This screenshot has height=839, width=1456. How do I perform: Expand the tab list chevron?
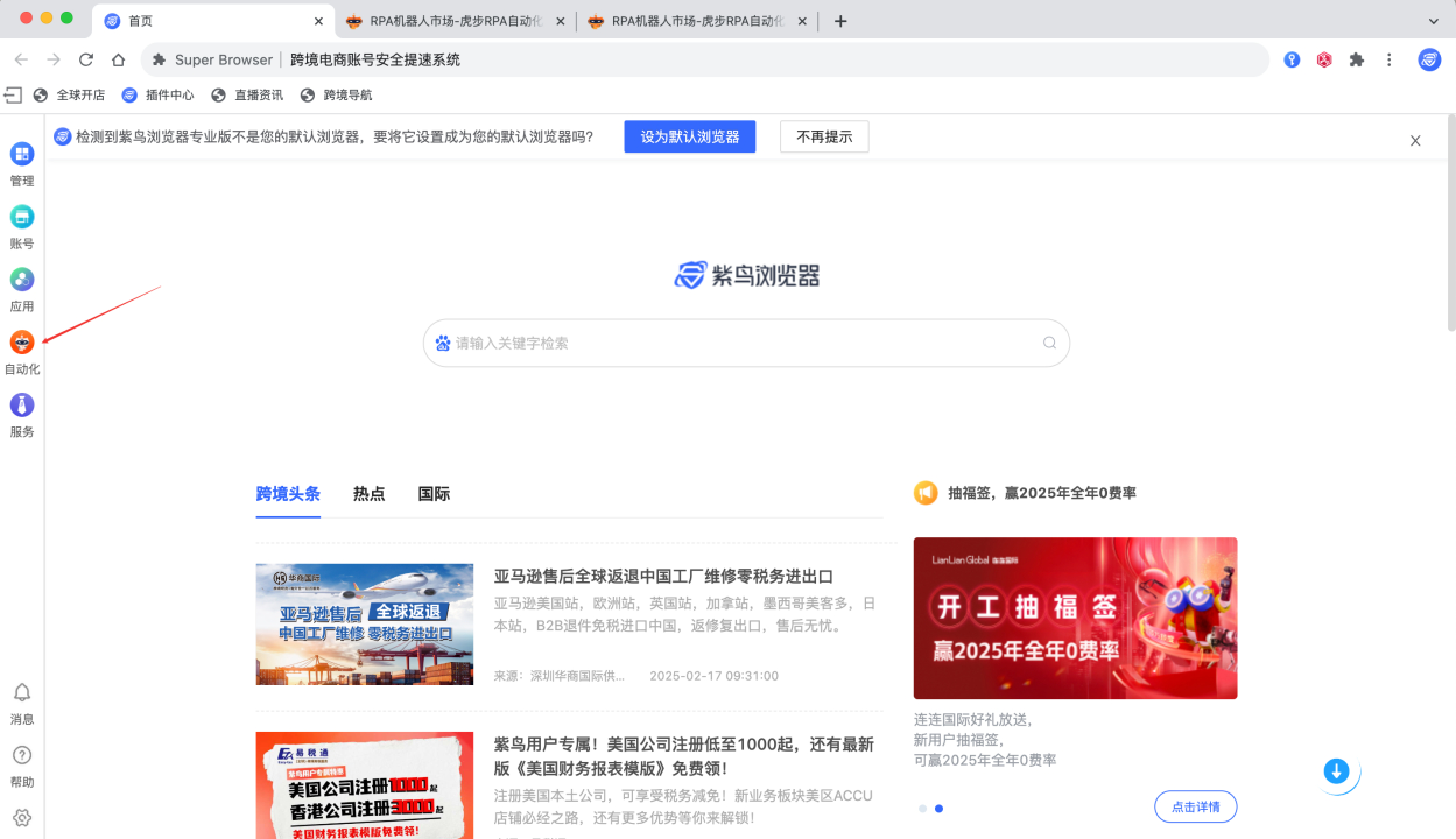tap(1434, 22)
